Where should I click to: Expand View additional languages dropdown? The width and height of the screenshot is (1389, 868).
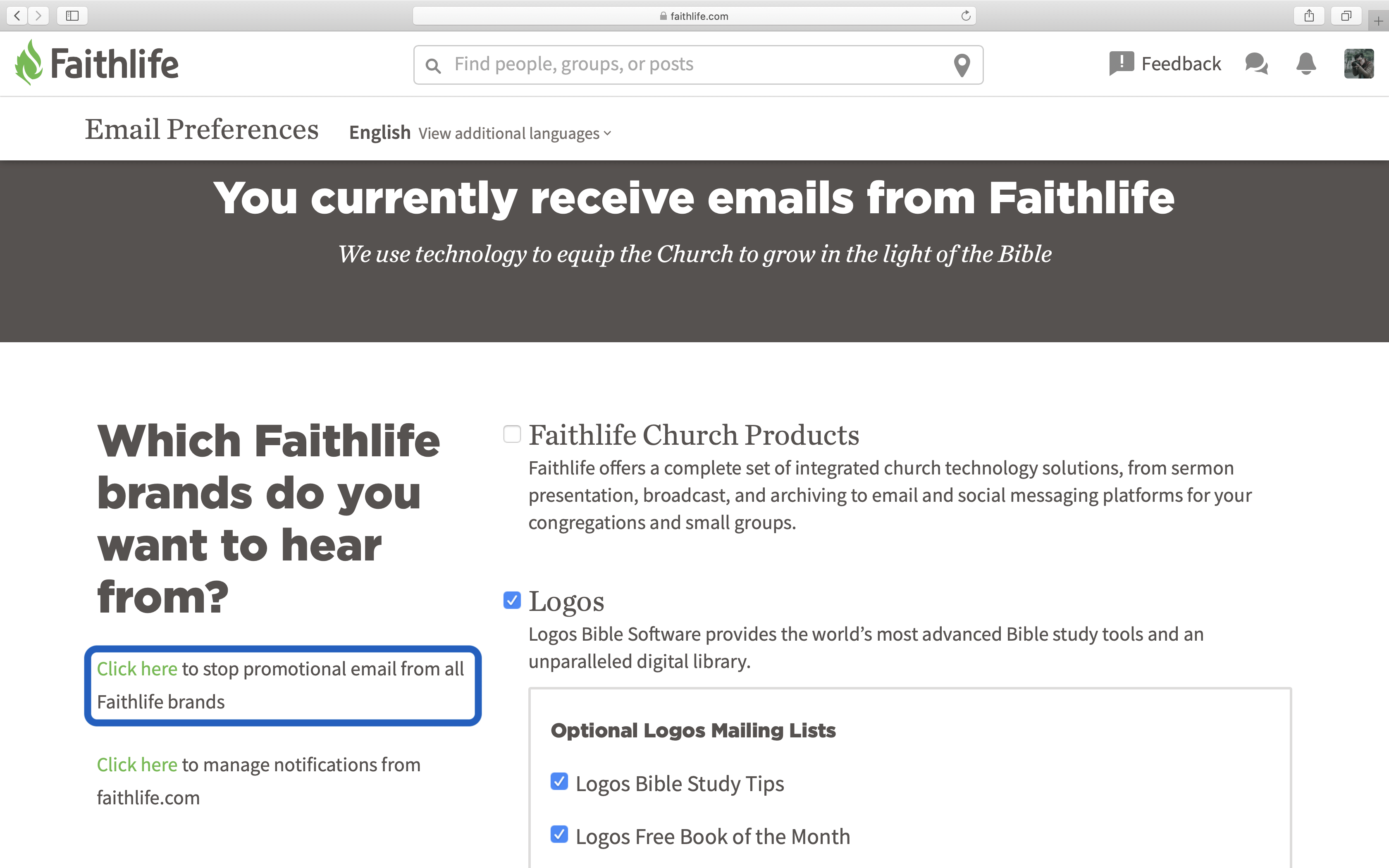[x=514, y=133]
